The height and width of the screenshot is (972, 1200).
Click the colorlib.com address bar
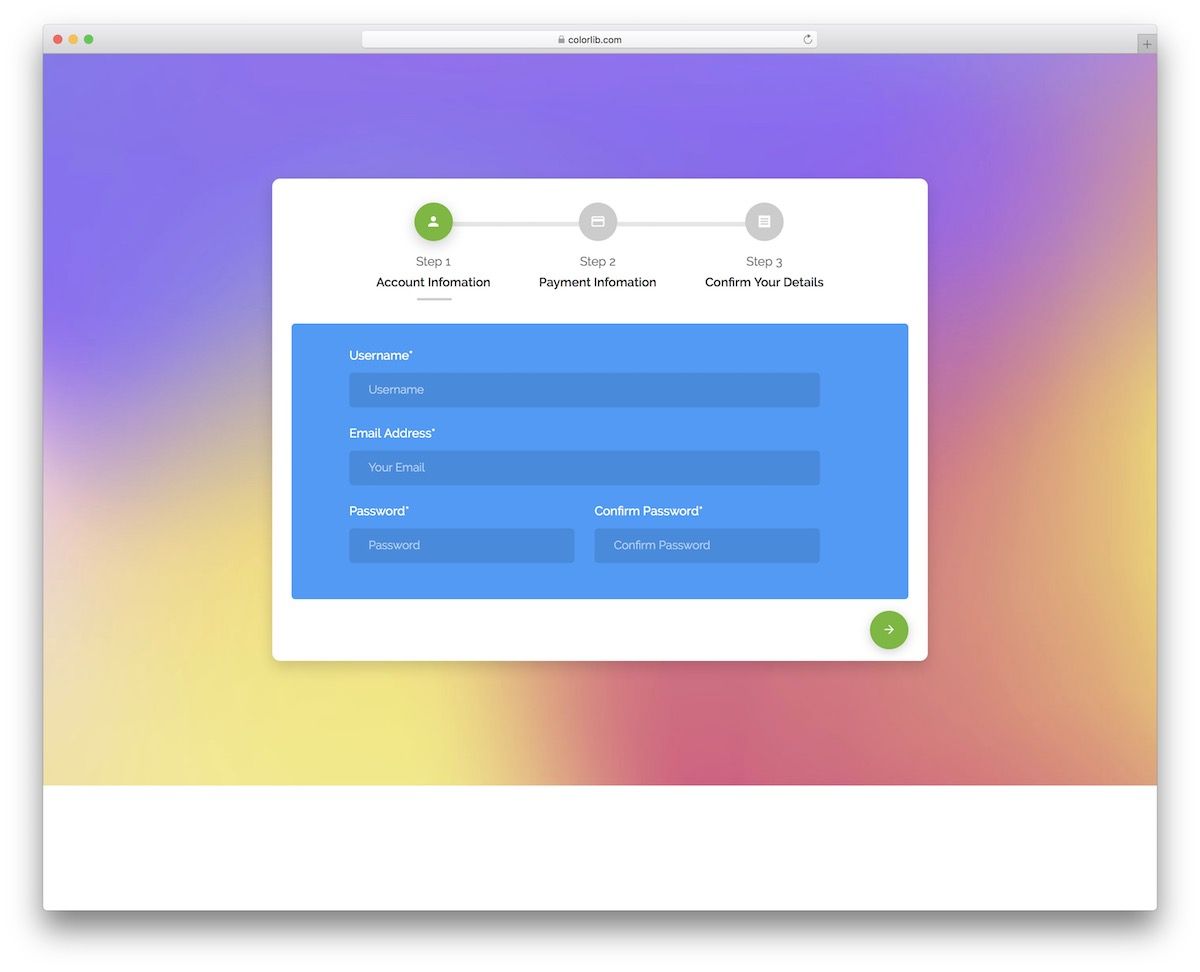pos(589,40)
